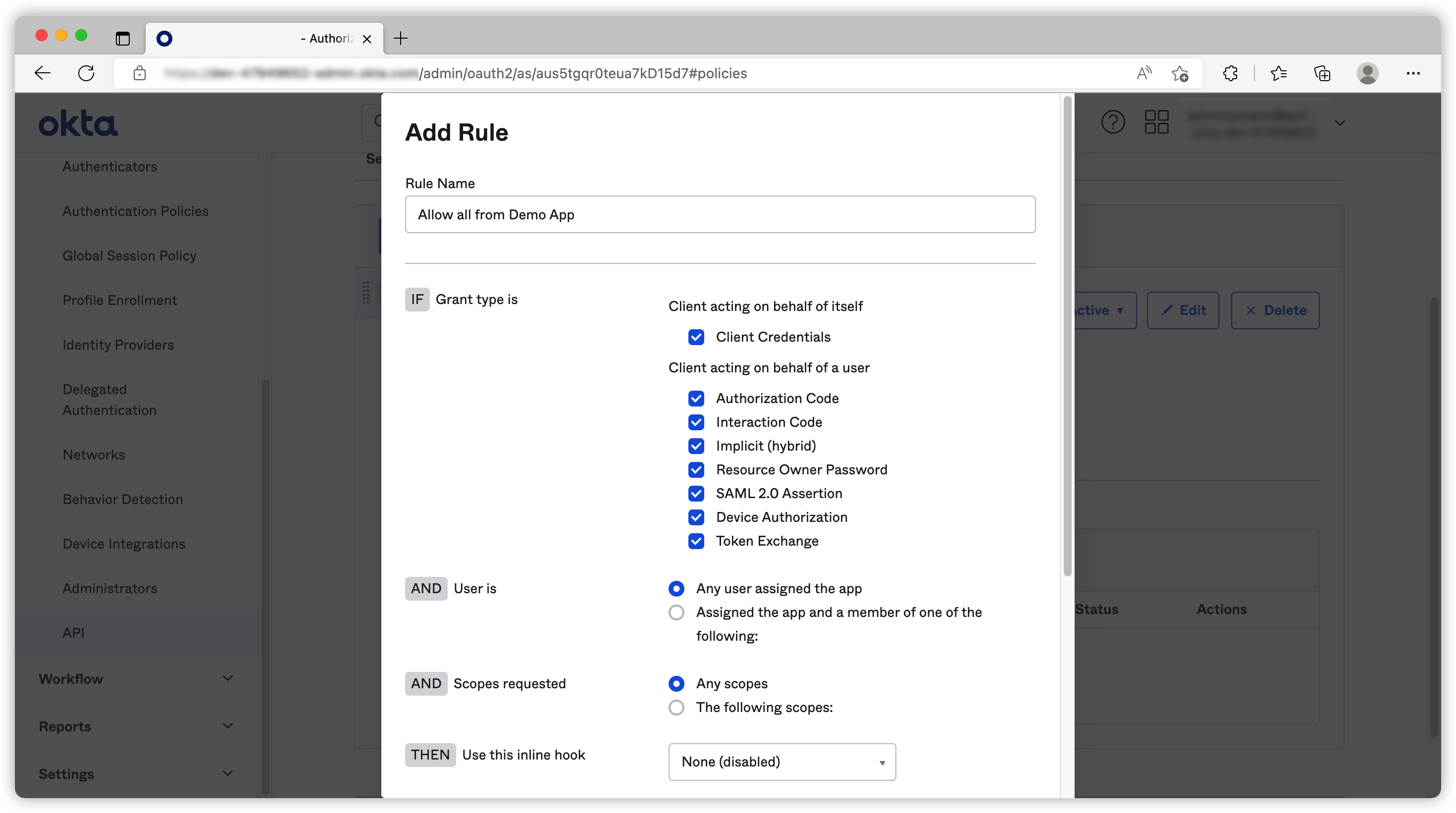The height and width of the screenshot is (813, 1456).
Task: Open browser settings ellipsis menu
Action: [x=1412, y=73]
